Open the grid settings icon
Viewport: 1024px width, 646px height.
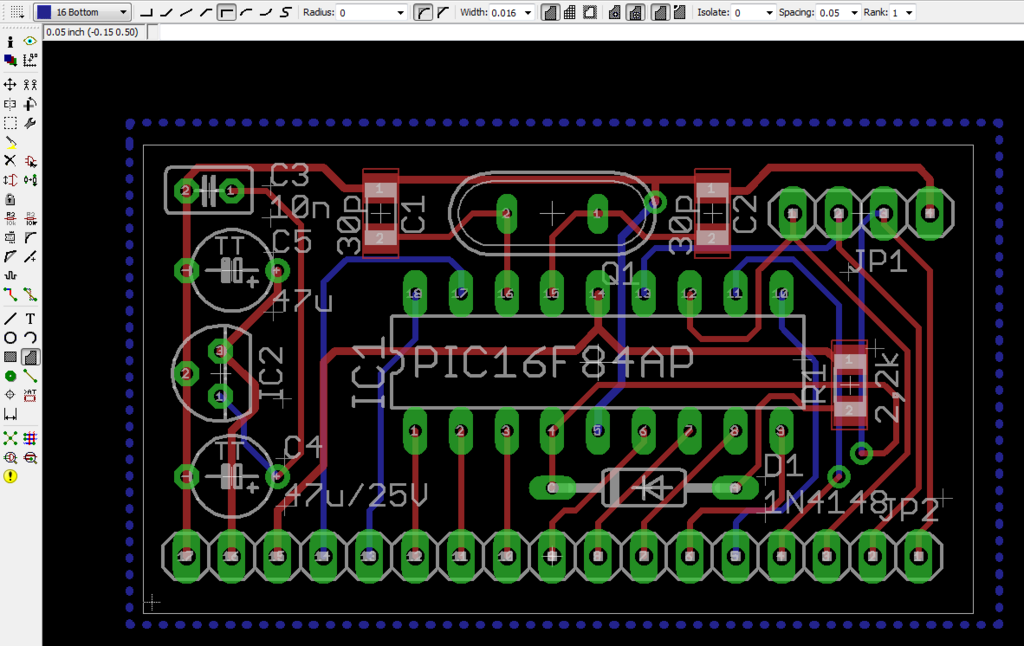tap(17, 12)
